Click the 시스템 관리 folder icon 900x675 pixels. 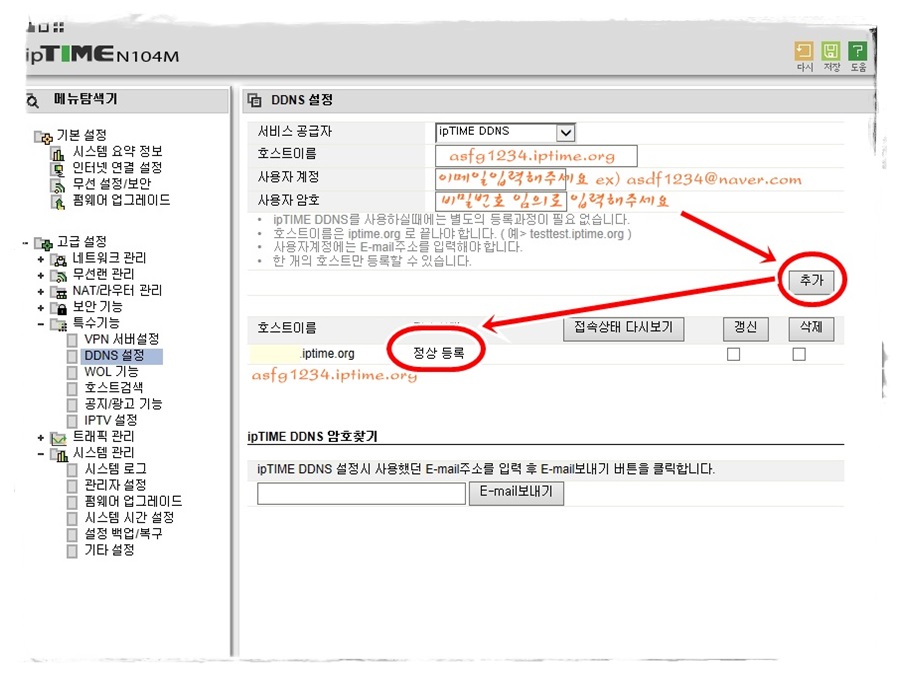(59, 455)
